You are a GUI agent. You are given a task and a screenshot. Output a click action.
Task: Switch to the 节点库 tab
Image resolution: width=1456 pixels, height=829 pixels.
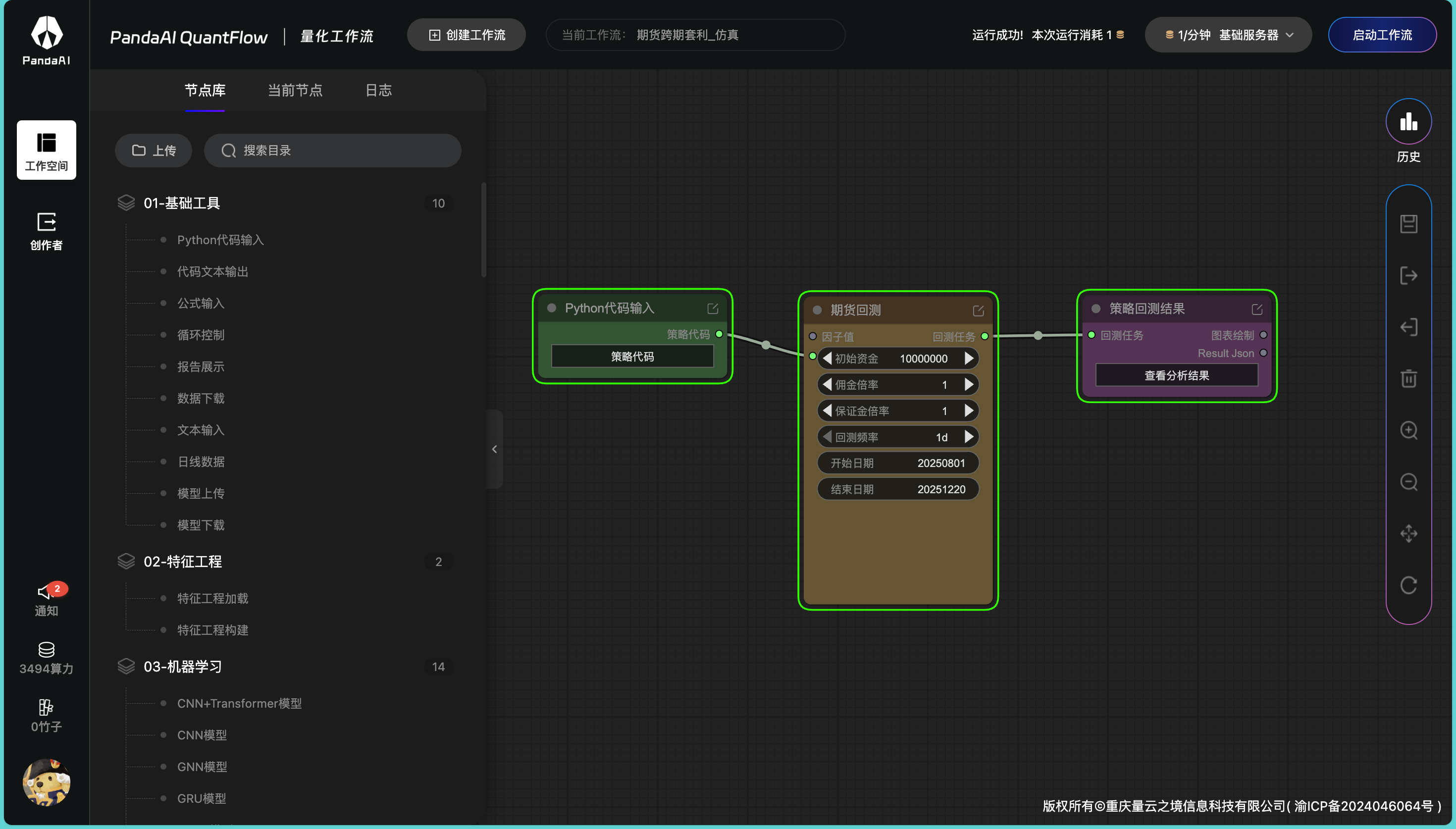[x=205, y=91]
